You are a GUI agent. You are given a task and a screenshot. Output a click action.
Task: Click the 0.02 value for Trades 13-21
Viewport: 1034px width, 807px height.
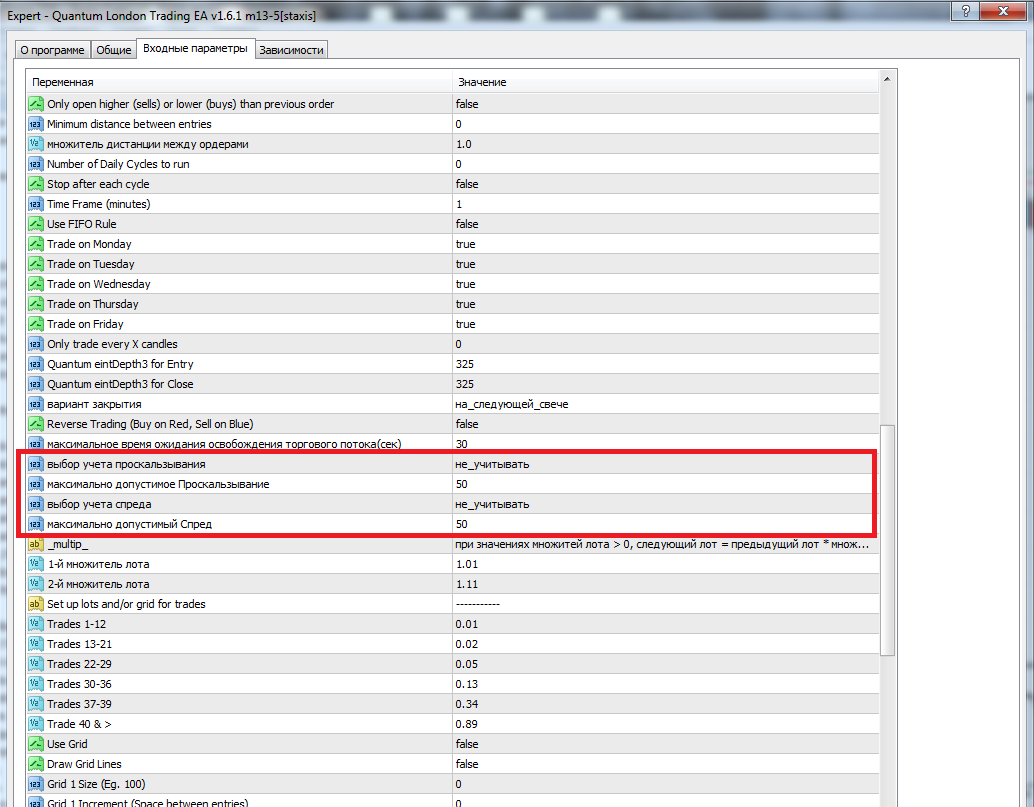click(x=467, y=644)
